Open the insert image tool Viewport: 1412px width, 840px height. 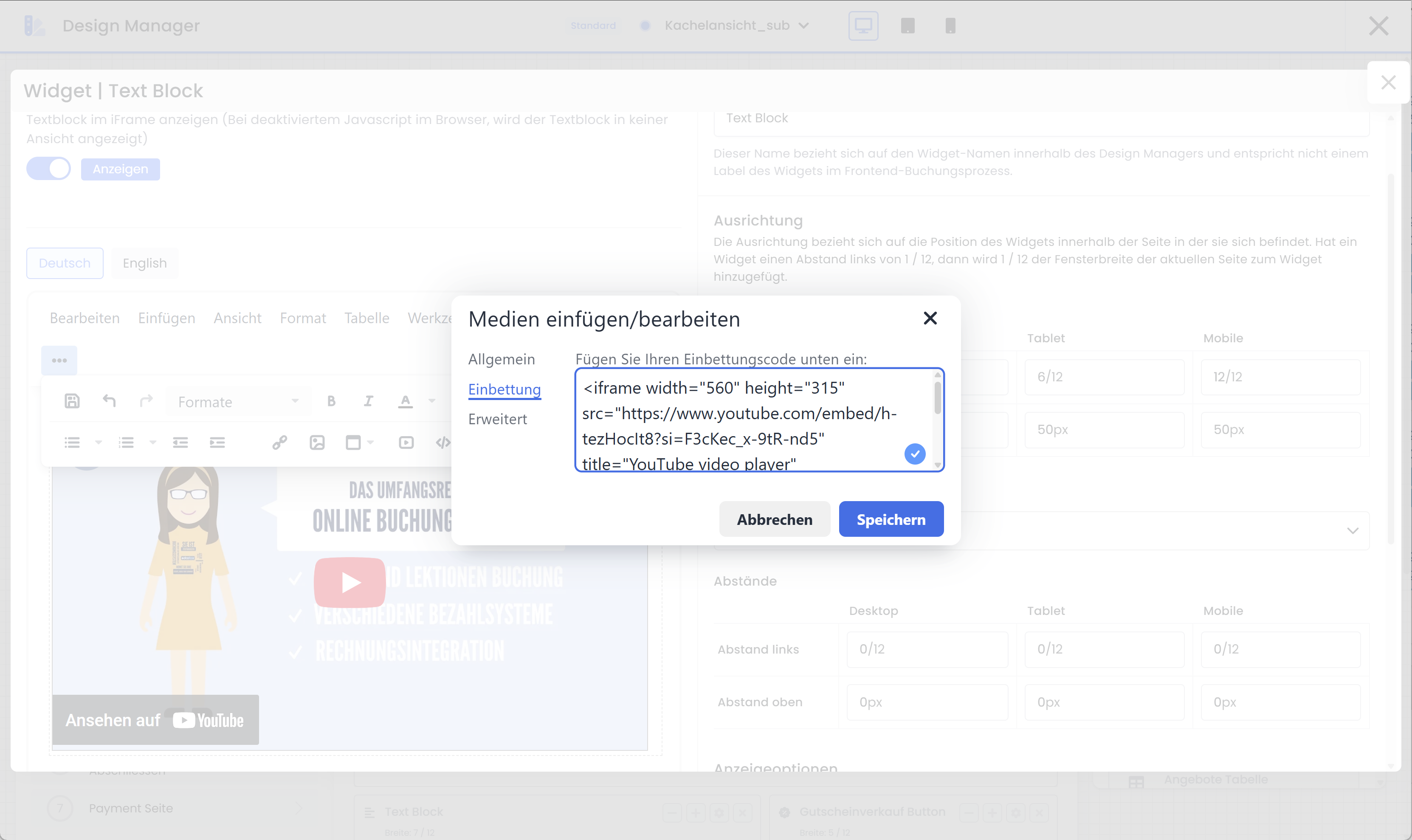318,443
